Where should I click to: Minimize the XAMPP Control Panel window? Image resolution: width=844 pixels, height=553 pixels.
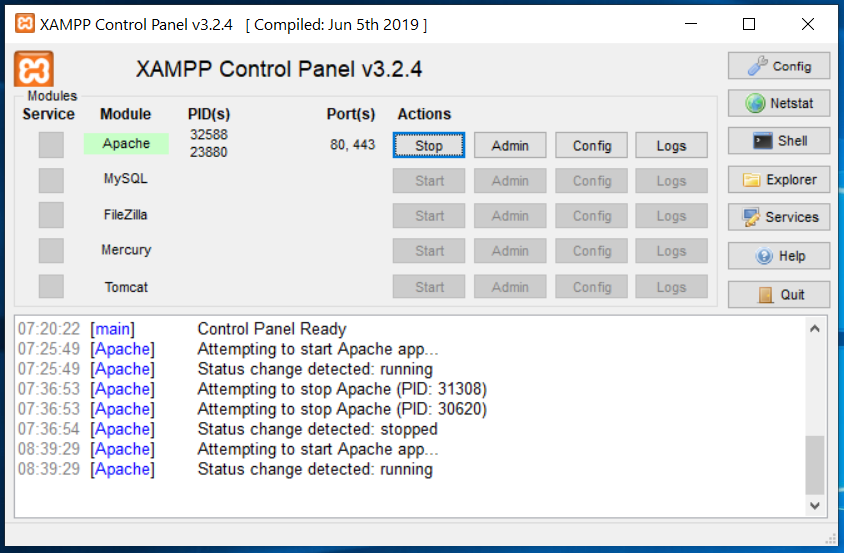[691, 24]
